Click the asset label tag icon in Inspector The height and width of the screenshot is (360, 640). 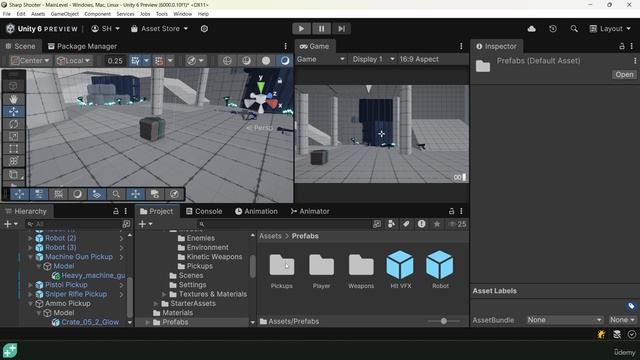pos(631,306)
